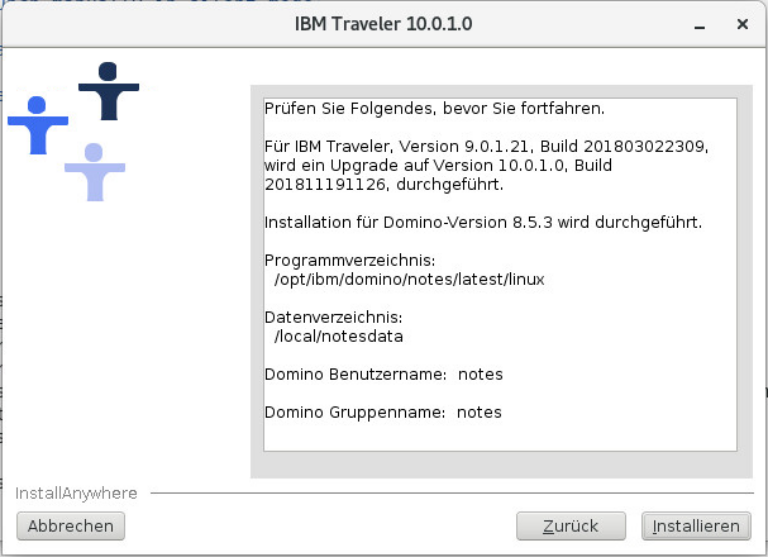Click the build number 201811191126 line

click(384, 185)
